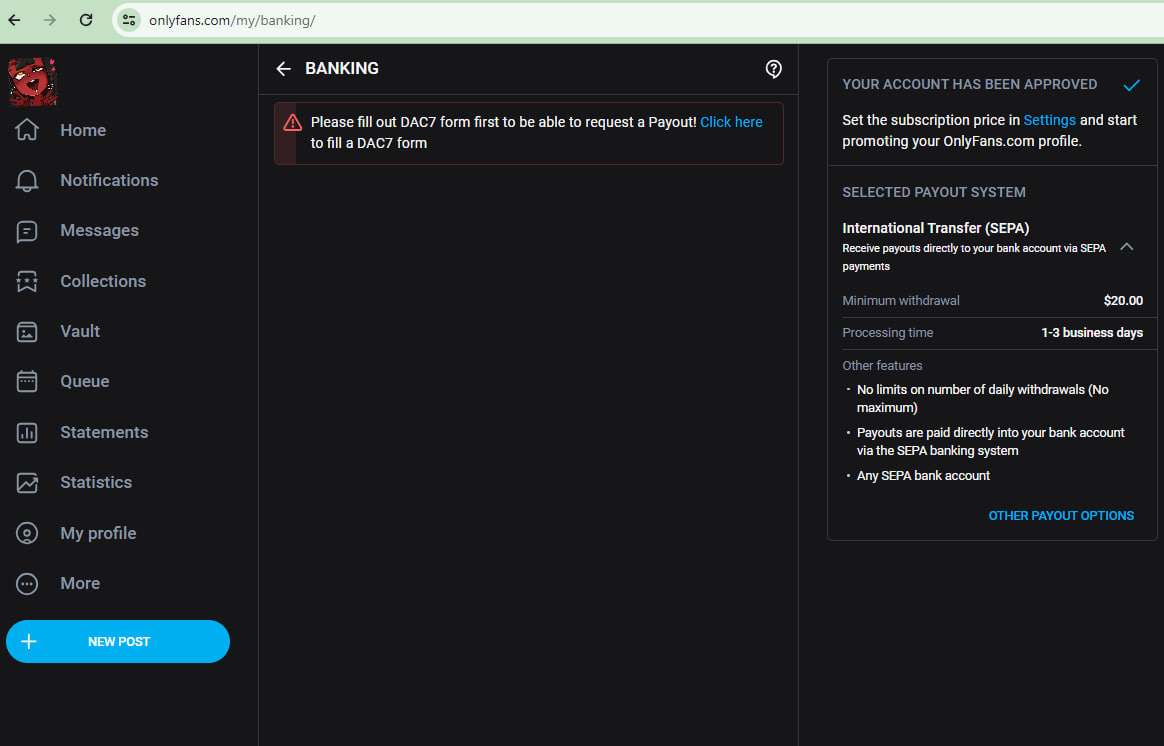Go to My profile in the sidebar
Image resolution: width=1164 pixels, height=746 pixels.
(98, 533)
